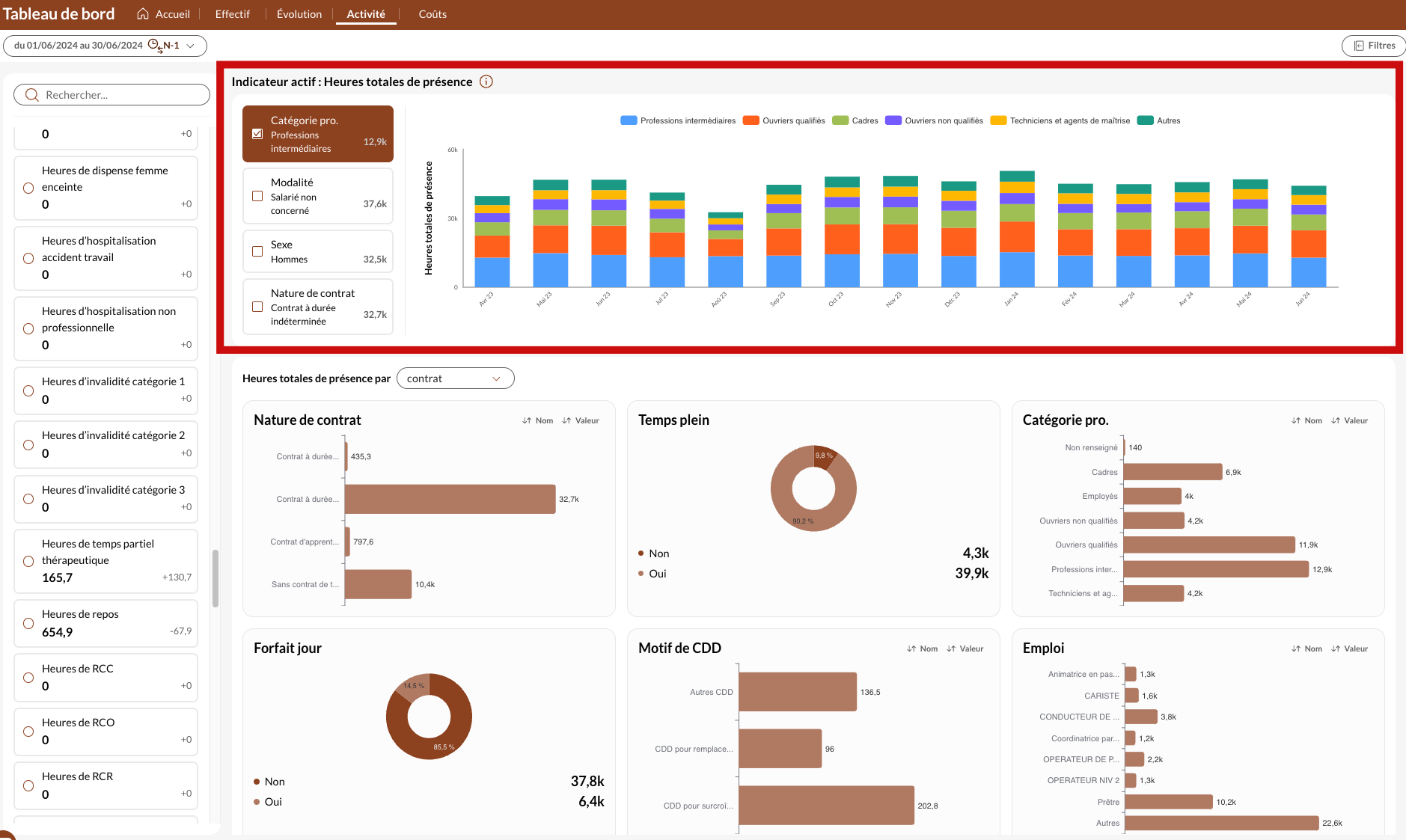Open the Coûts tab
The height and width of the screenshot is (840, 1406).
(x=433, y=14)
